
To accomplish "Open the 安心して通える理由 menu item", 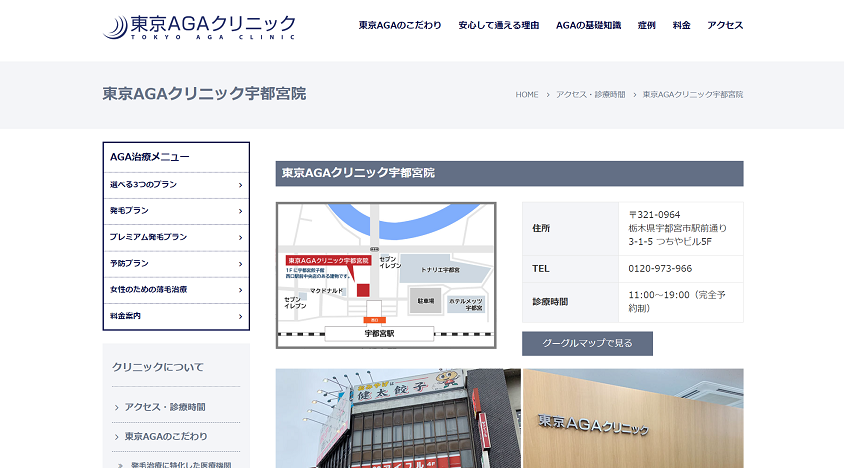I will [x=499, y=25].
